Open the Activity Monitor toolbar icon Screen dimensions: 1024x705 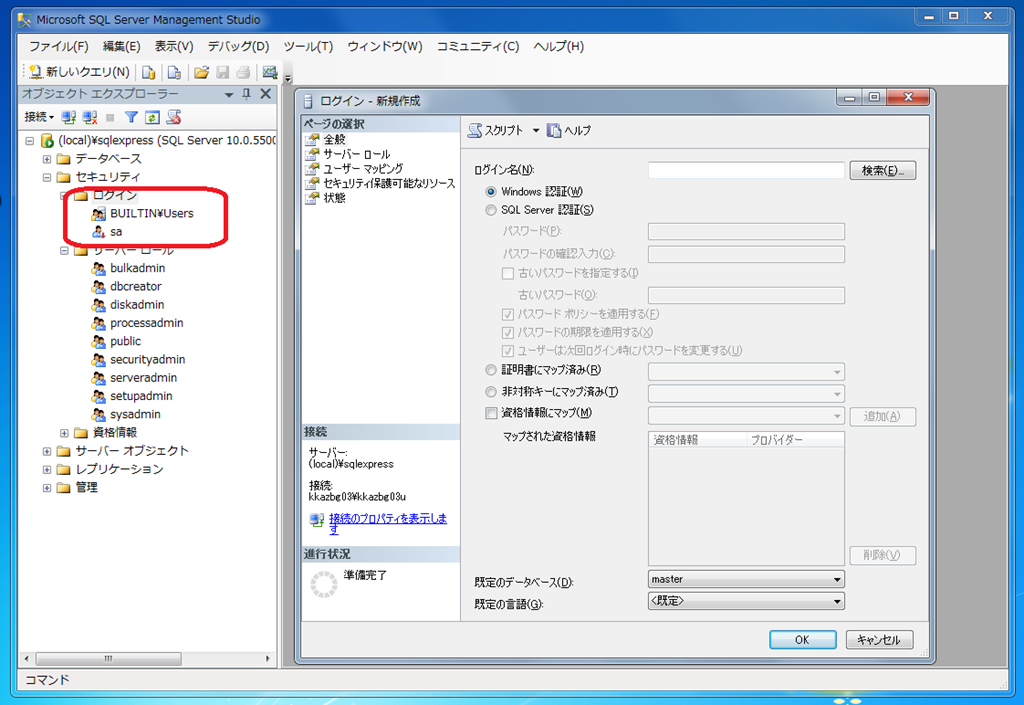tap(270, 72)
